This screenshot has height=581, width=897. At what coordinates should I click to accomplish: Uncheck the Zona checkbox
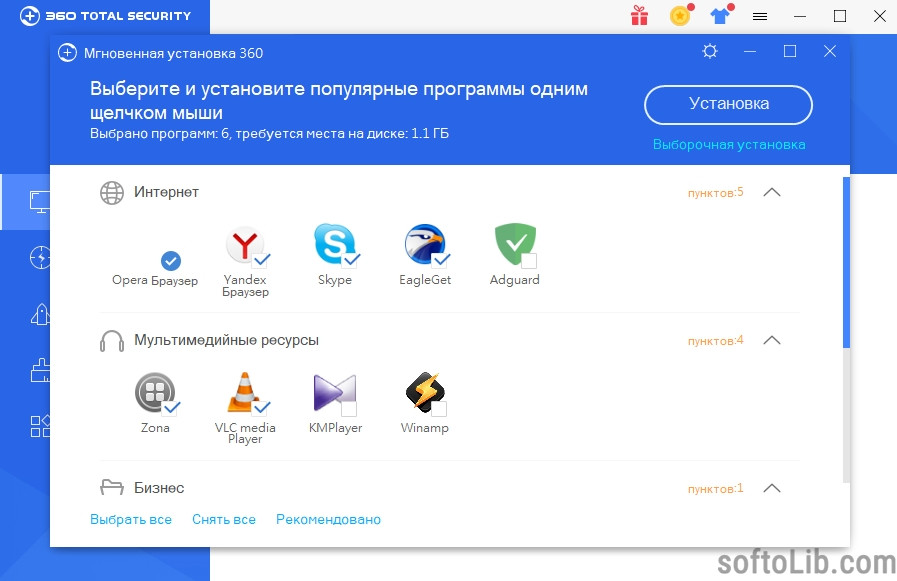pos(170,408)
